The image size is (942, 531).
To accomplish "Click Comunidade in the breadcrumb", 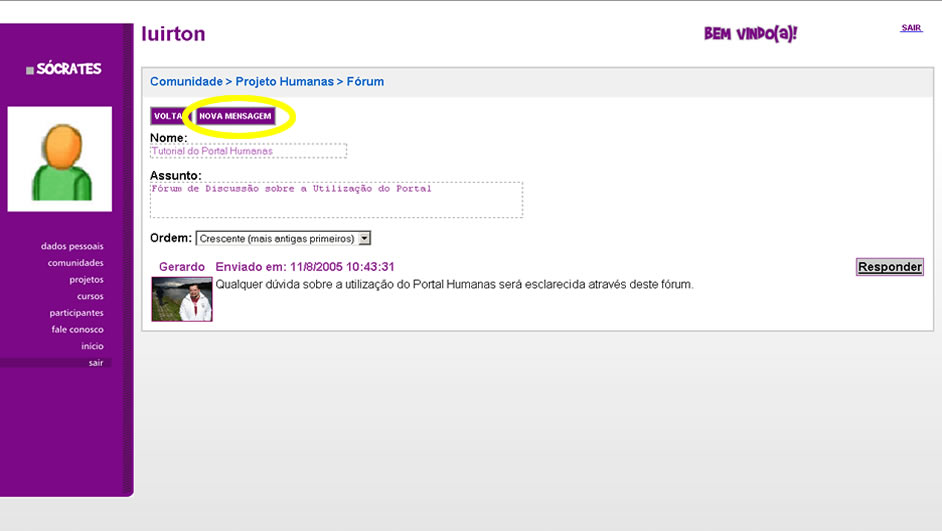I will coord(185,82).
